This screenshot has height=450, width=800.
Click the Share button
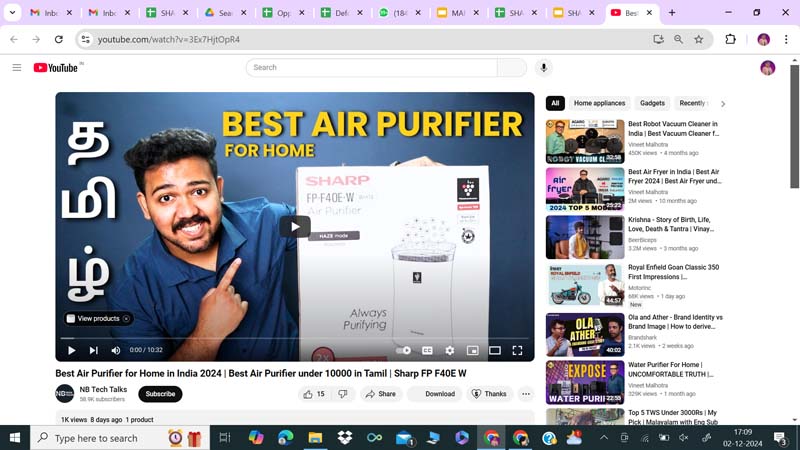pyautogui.click(x=380, y=394)
